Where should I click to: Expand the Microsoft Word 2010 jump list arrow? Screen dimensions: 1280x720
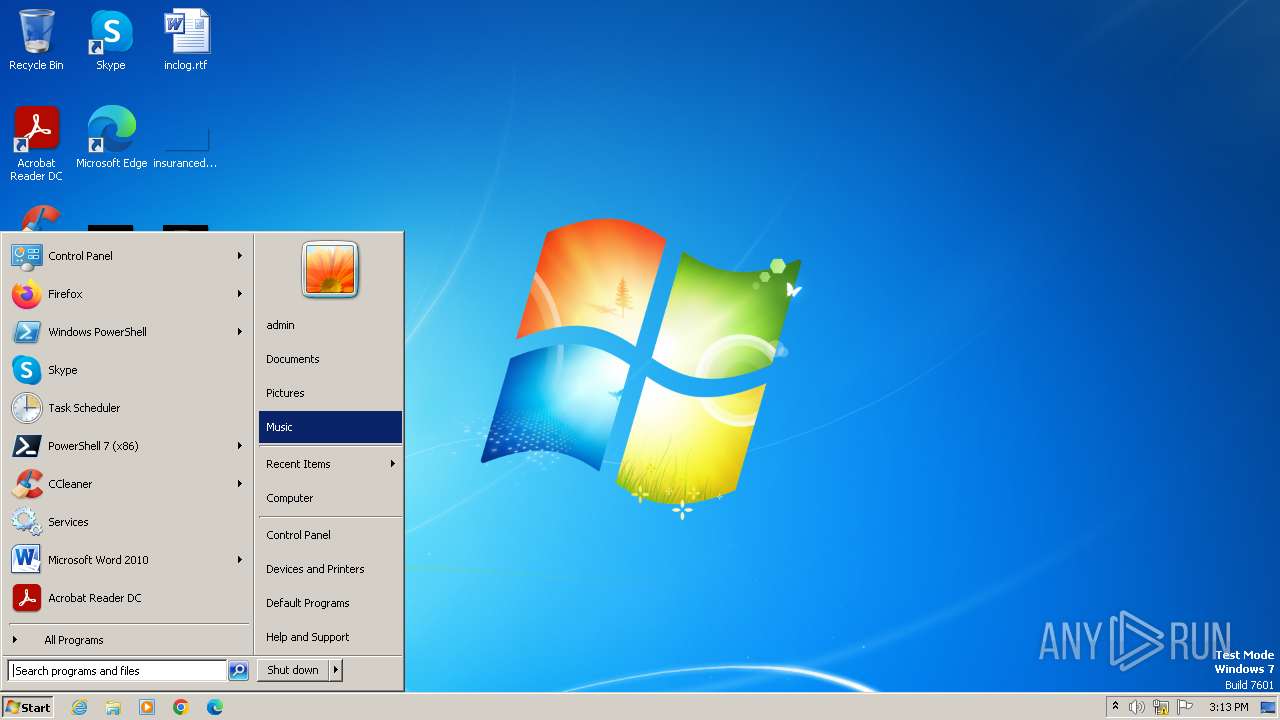click(240, 560)
